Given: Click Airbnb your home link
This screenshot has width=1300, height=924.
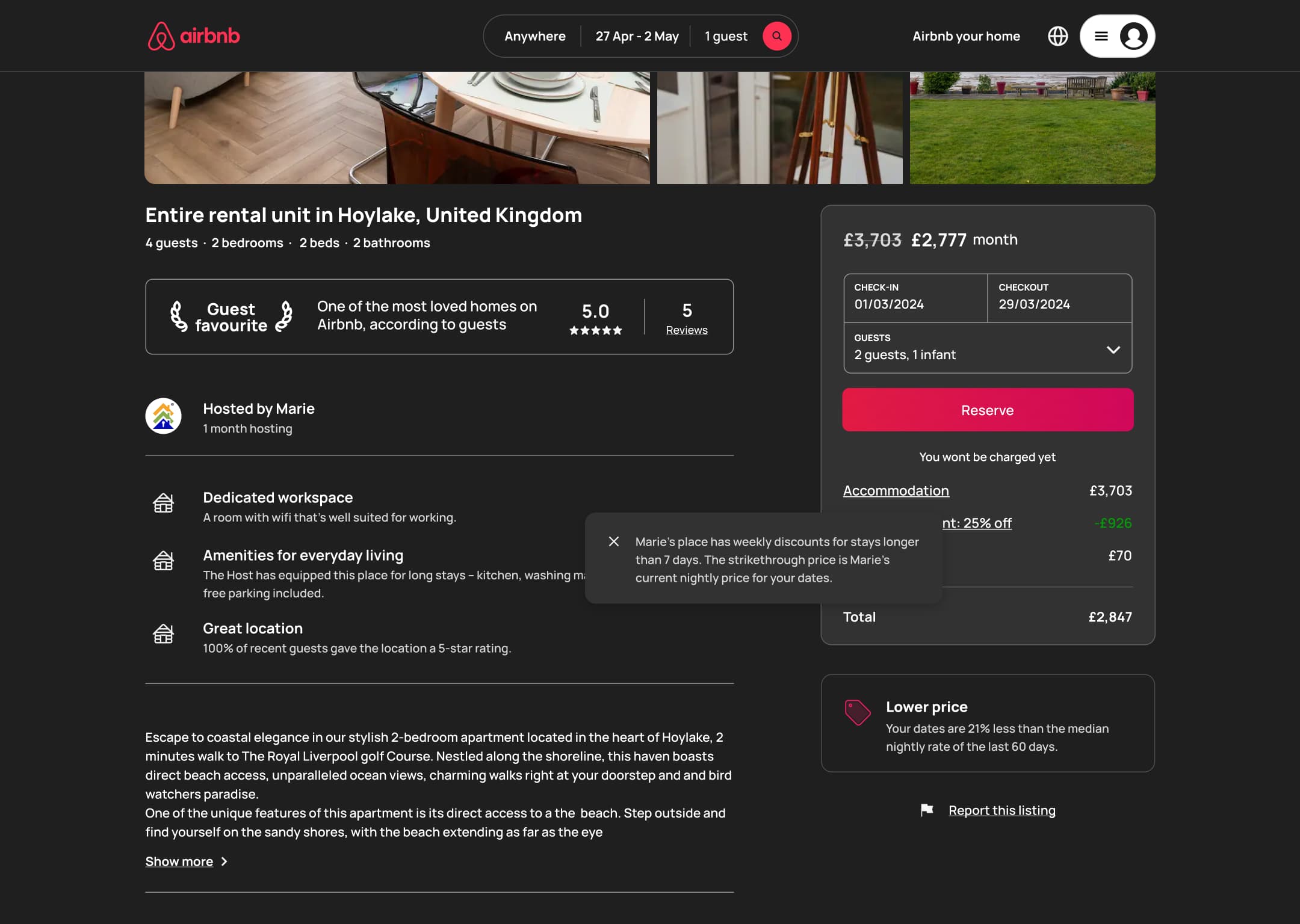Looking at the screenshot, I should pos(966,36).
